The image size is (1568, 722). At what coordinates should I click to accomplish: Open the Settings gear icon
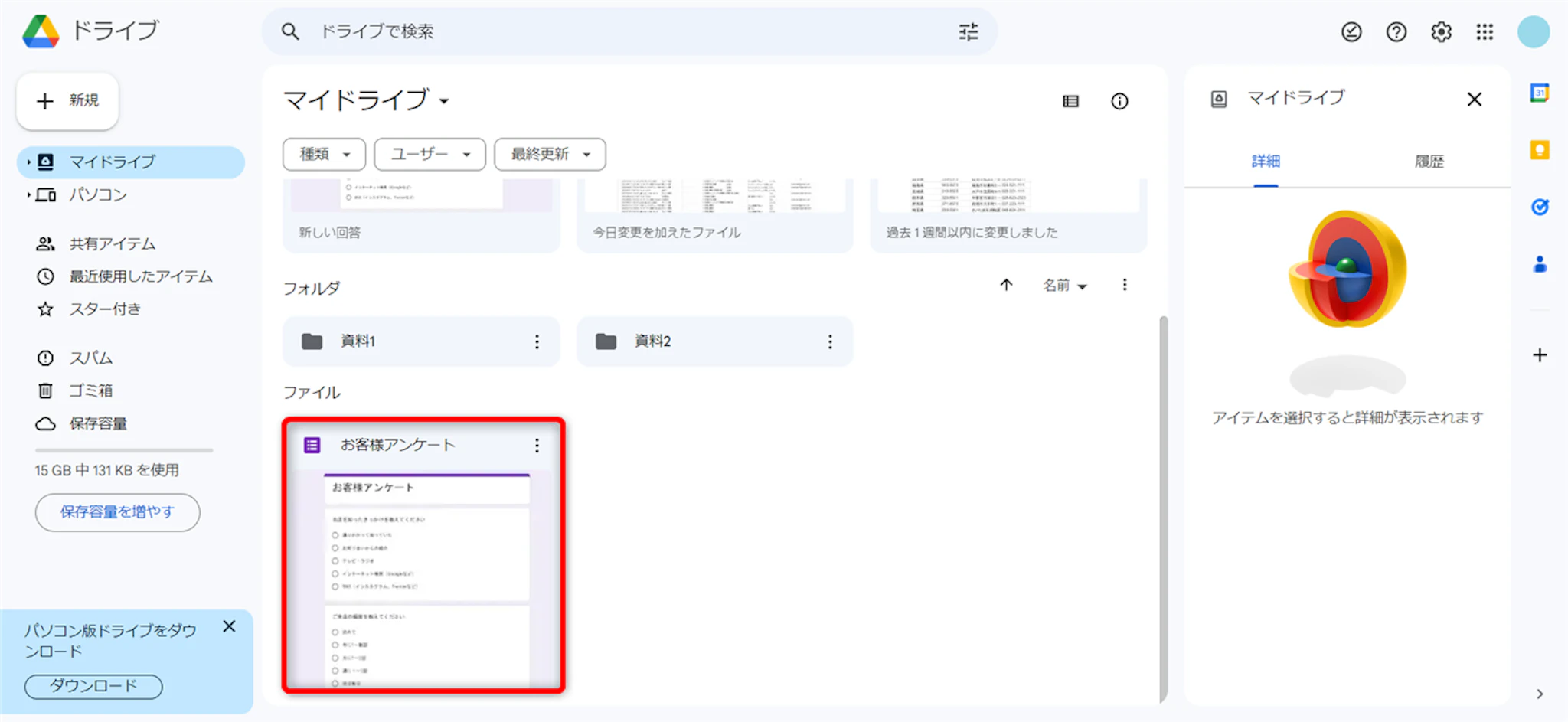pos(1441,31)
